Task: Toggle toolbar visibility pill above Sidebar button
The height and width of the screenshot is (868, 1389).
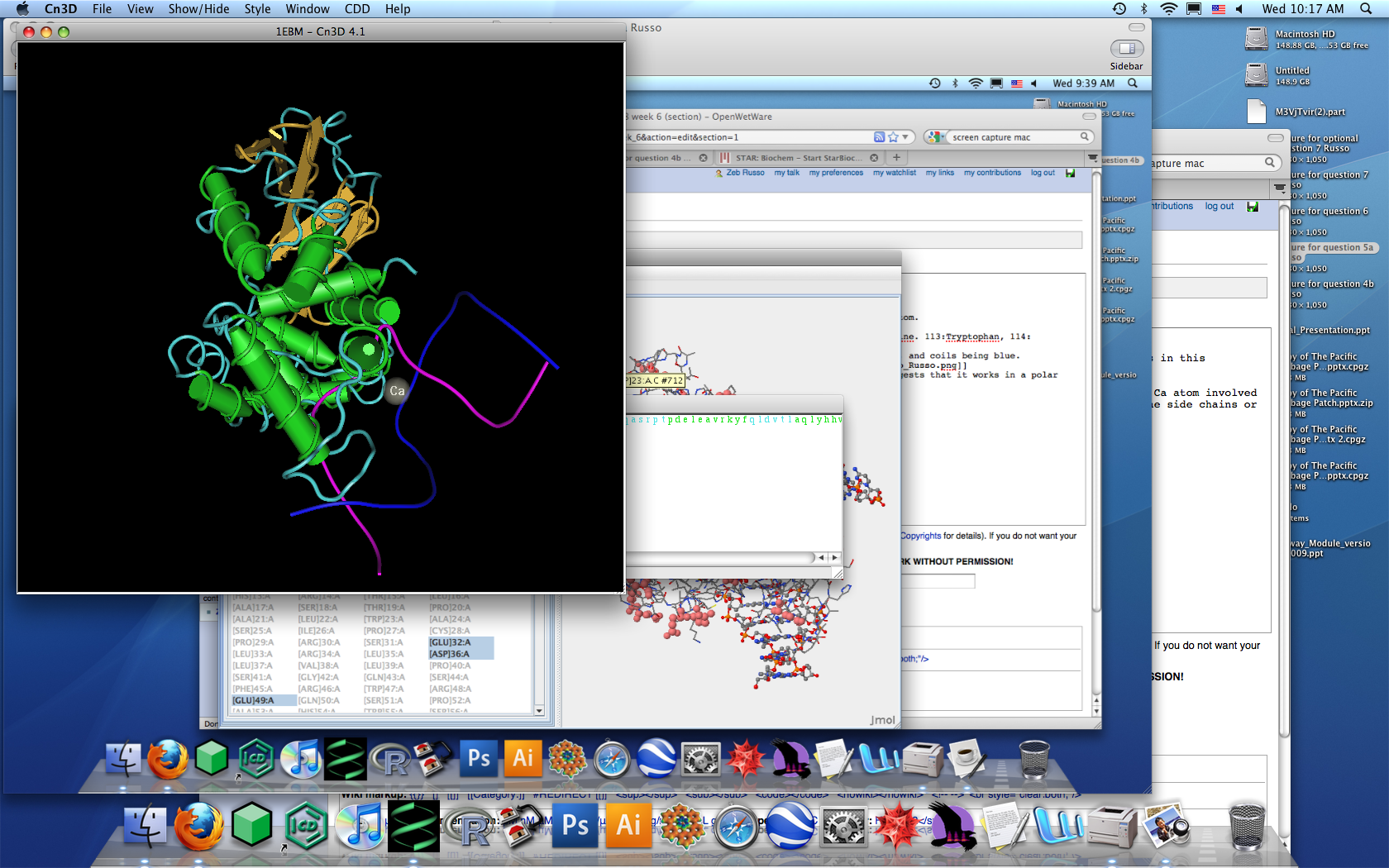Action: click(1136, 27)
